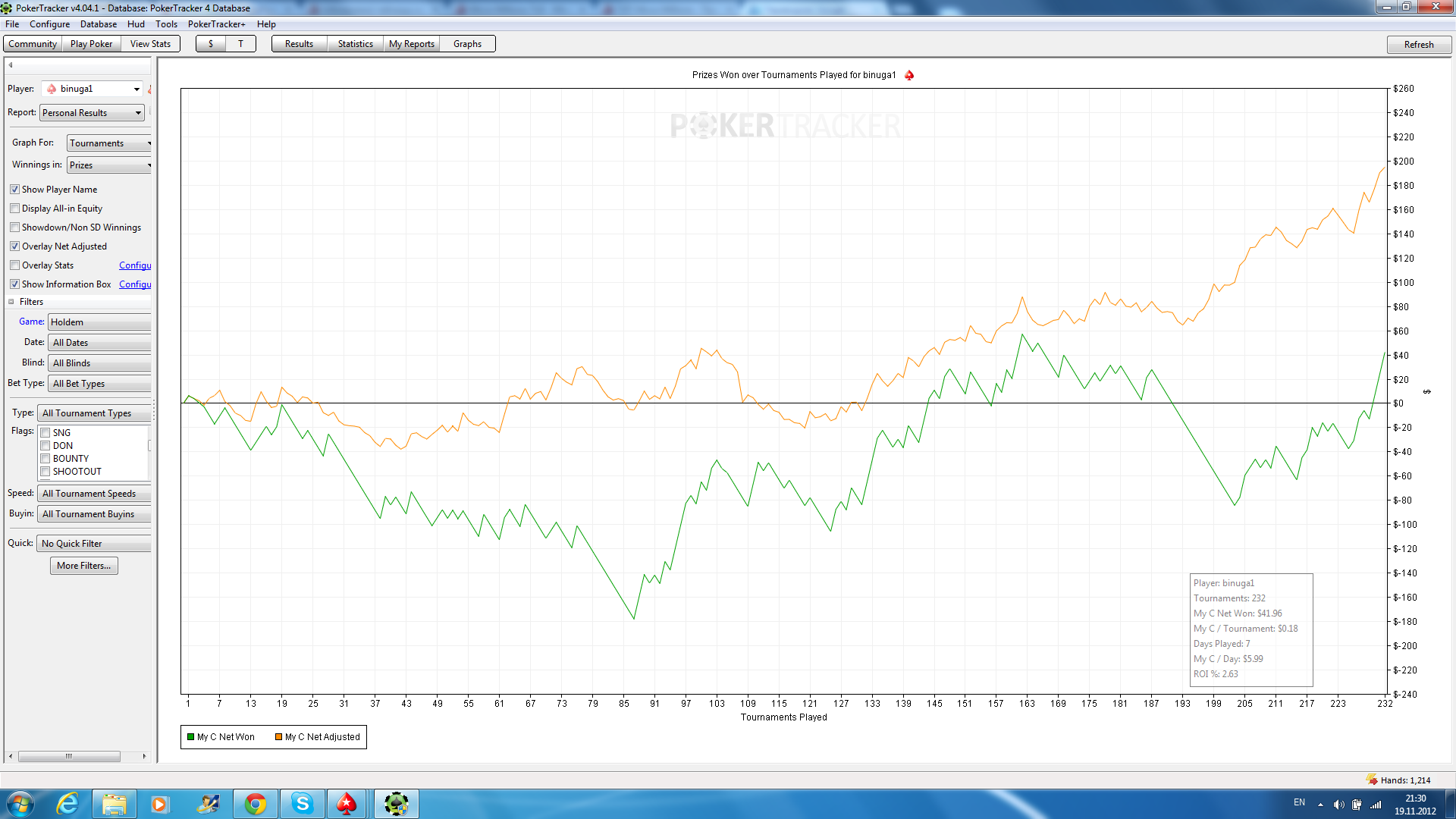Switch to the Play Poker tab
This screenshot has width=1456, height=819.
(x=91, y=44)
